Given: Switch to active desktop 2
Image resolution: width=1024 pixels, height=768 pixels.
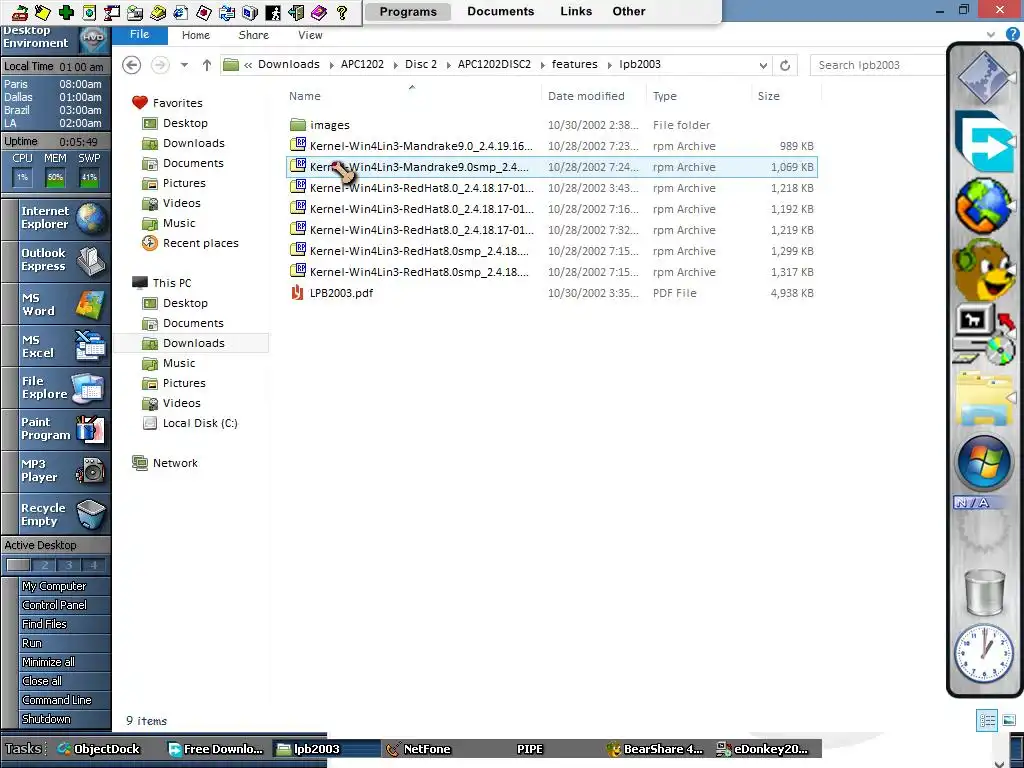Looking at the screenshot, I should 44,565.
